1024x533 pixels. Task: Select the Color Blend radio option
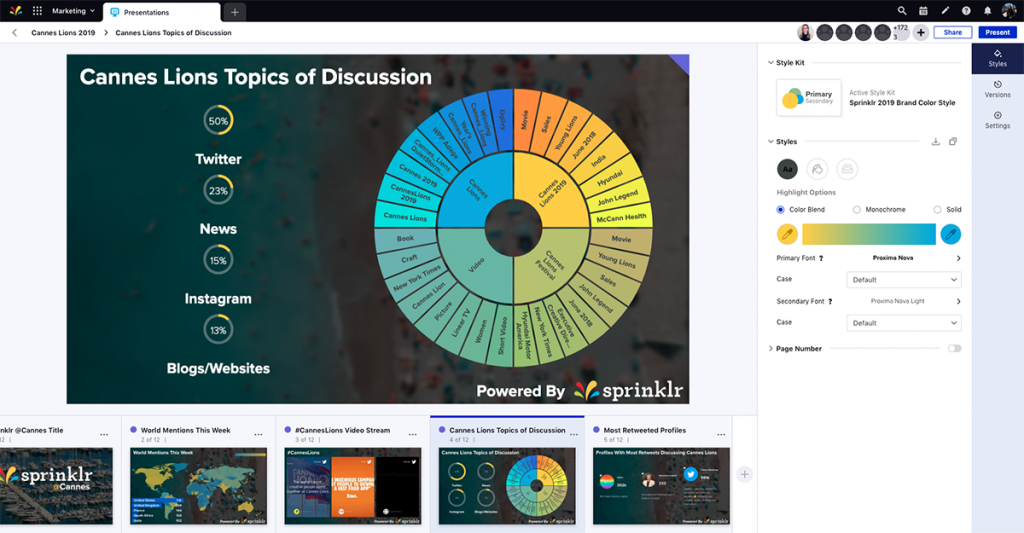click(780, 210)
